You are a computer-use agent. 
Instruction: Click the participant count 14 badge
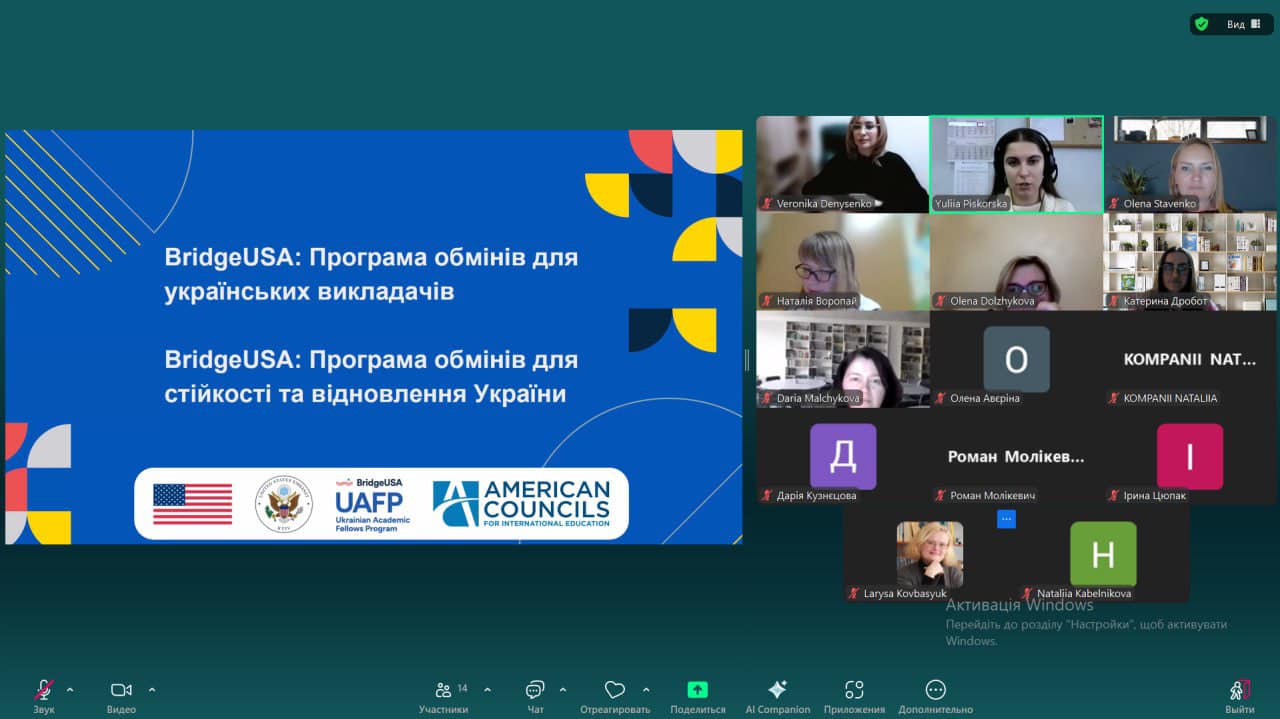click(x=463, y=688)
